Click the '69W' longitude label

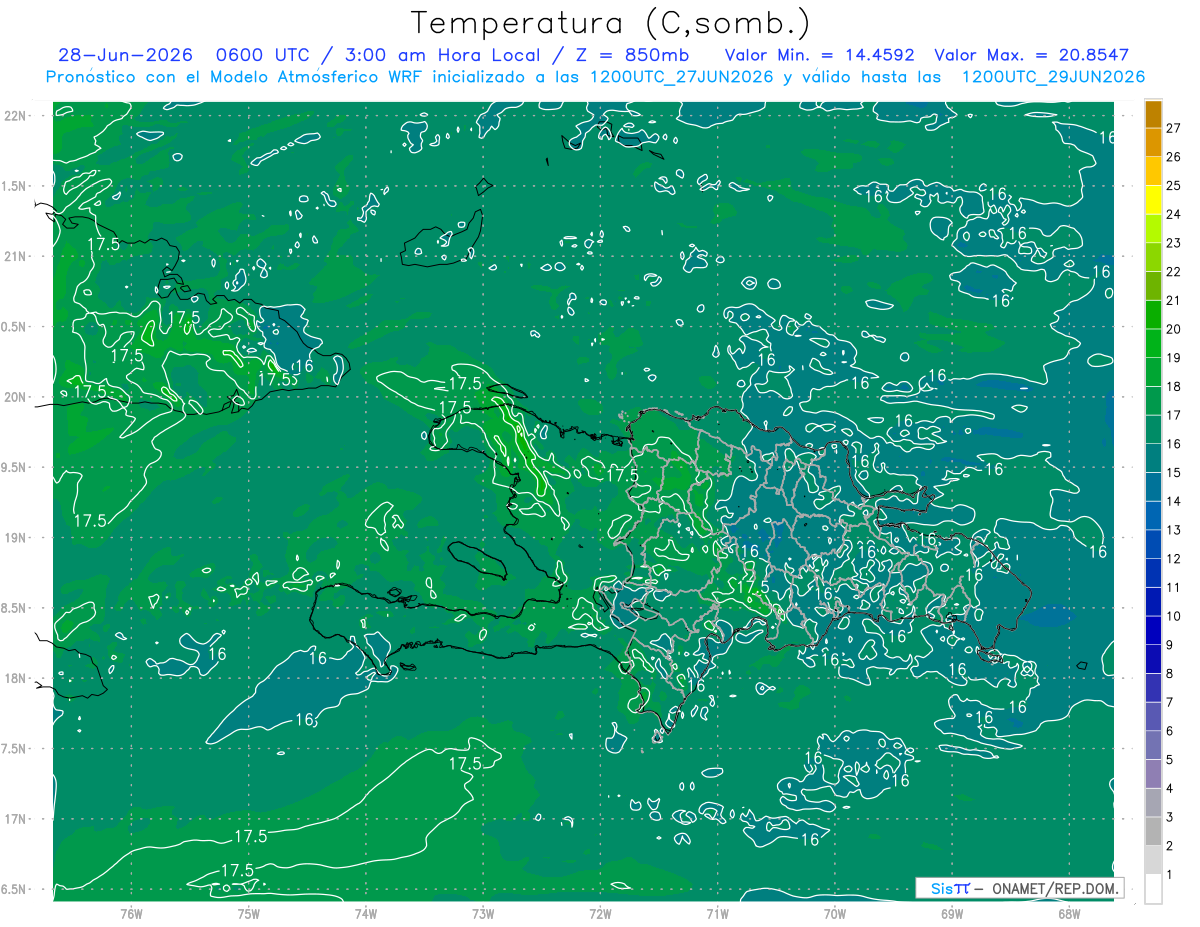click(x=952, y=914)
